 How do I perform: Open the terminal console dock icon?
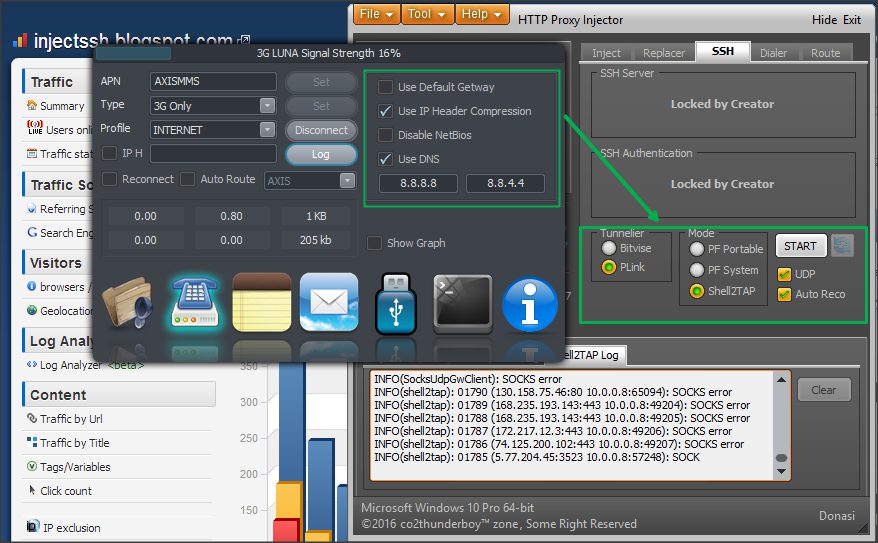click(x=463, y=303)
